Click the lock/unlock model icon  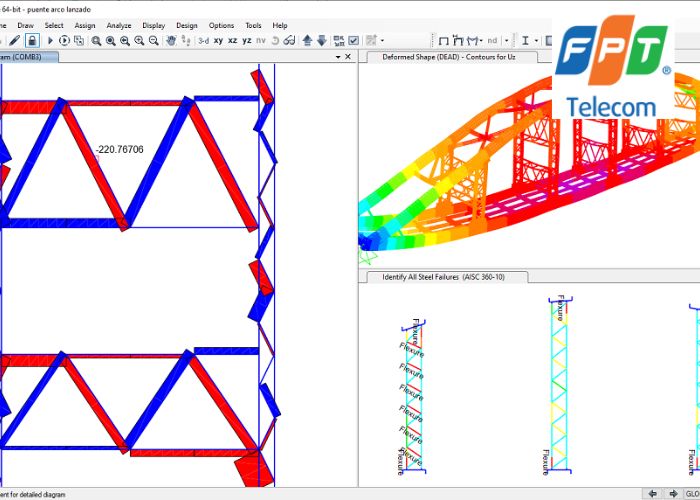pos(32,41)
